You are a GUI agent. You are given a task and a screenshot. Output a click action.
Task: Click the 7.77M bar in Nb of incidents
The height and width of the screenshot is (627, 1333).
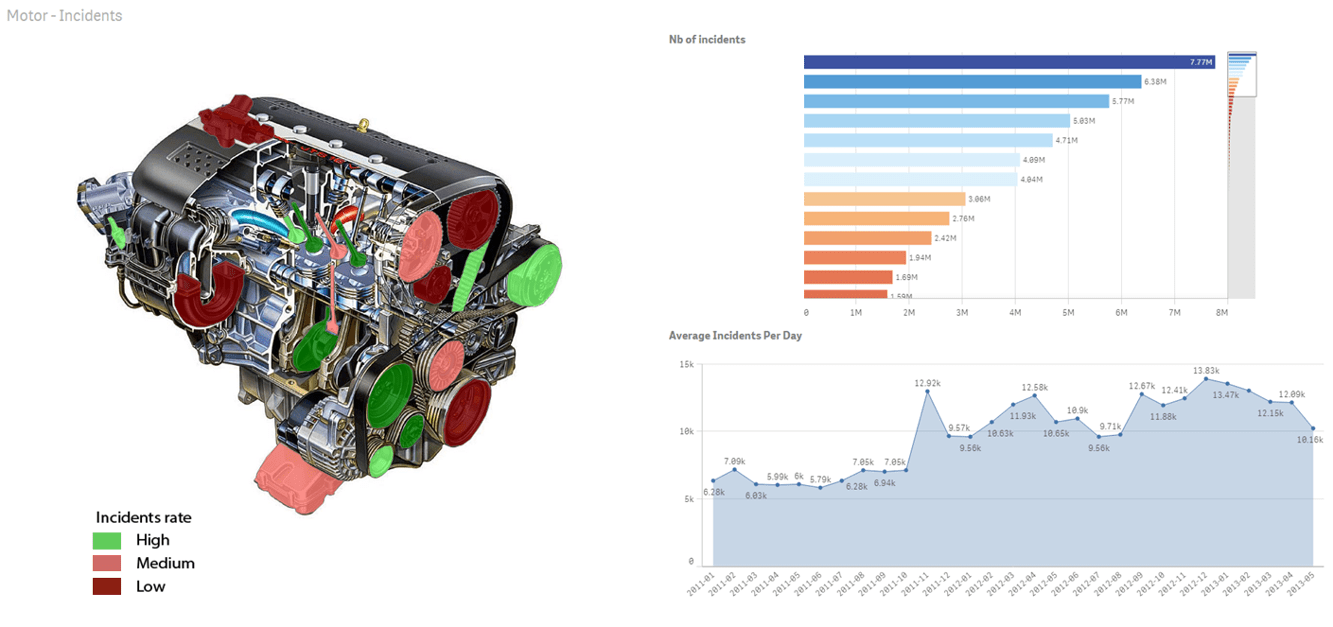pos(1008,62)
